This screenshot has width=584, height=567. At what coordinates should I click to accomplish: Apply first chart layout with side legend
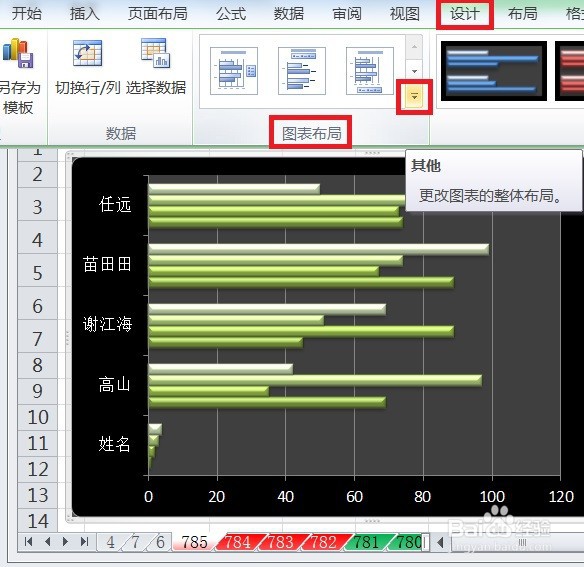pyautogui.click(x=234, y=71)
